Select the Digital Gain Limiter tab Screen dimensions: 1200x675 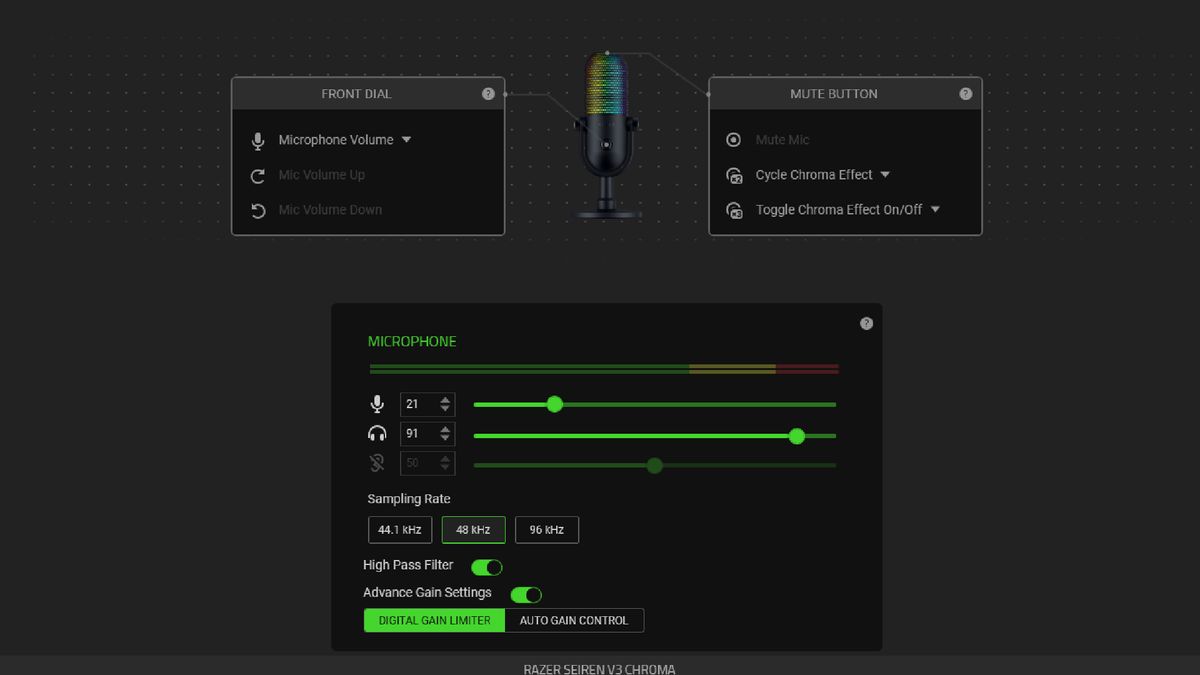click(433, 620)
